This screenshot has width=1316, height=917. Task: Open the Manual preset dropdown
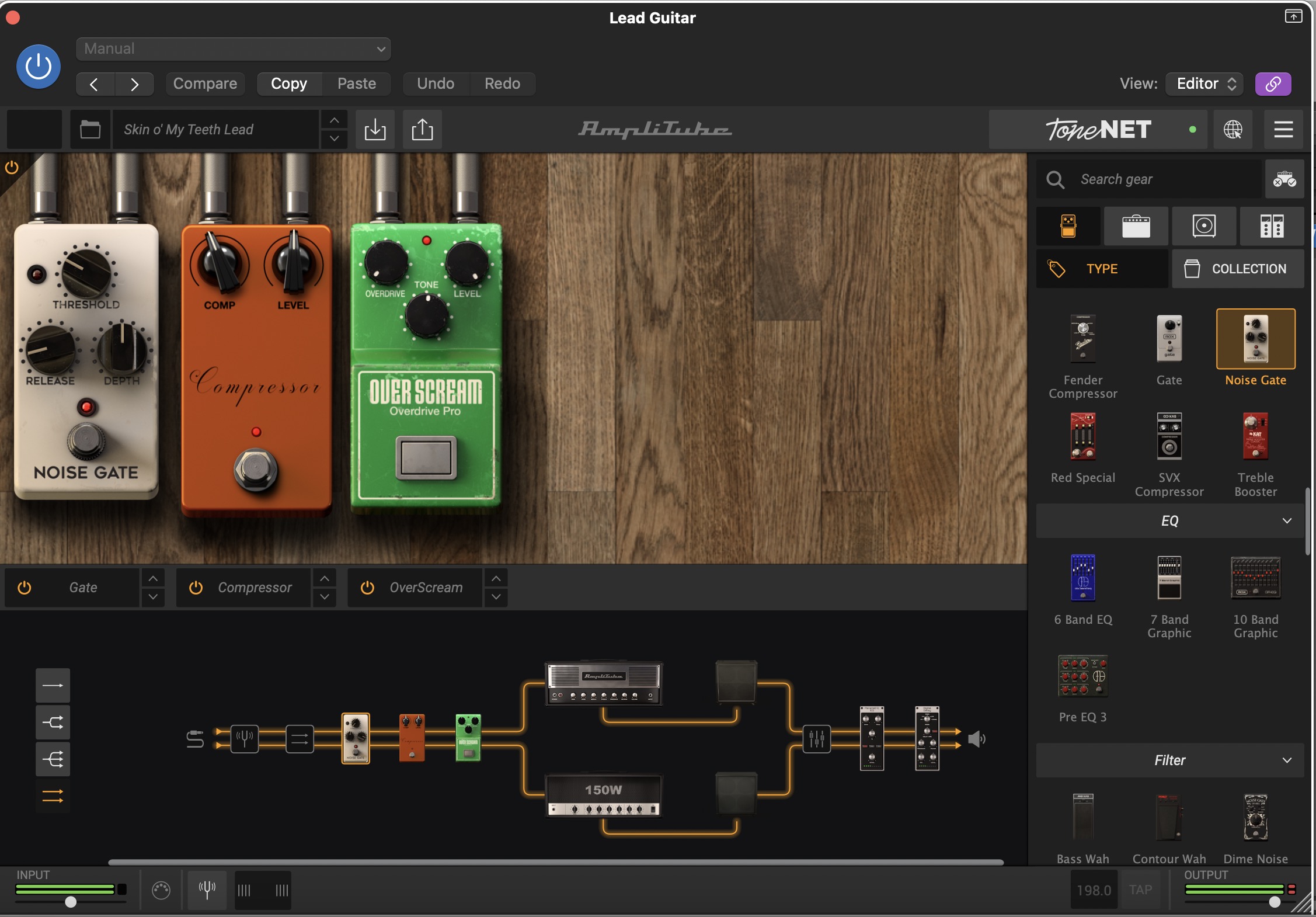click(x=234, y=48)
